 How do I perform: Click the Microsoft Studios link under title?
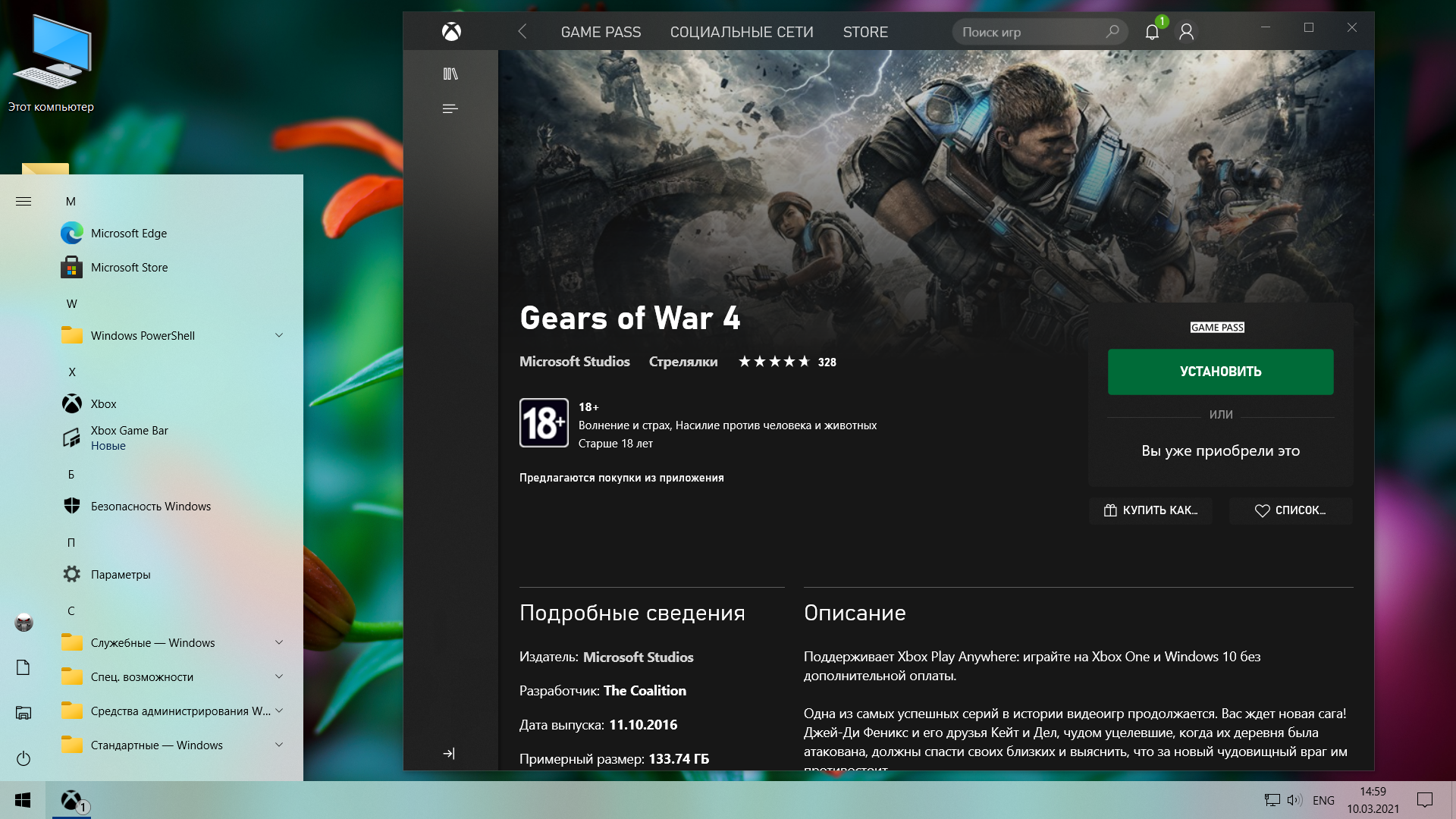click(574, 362)
